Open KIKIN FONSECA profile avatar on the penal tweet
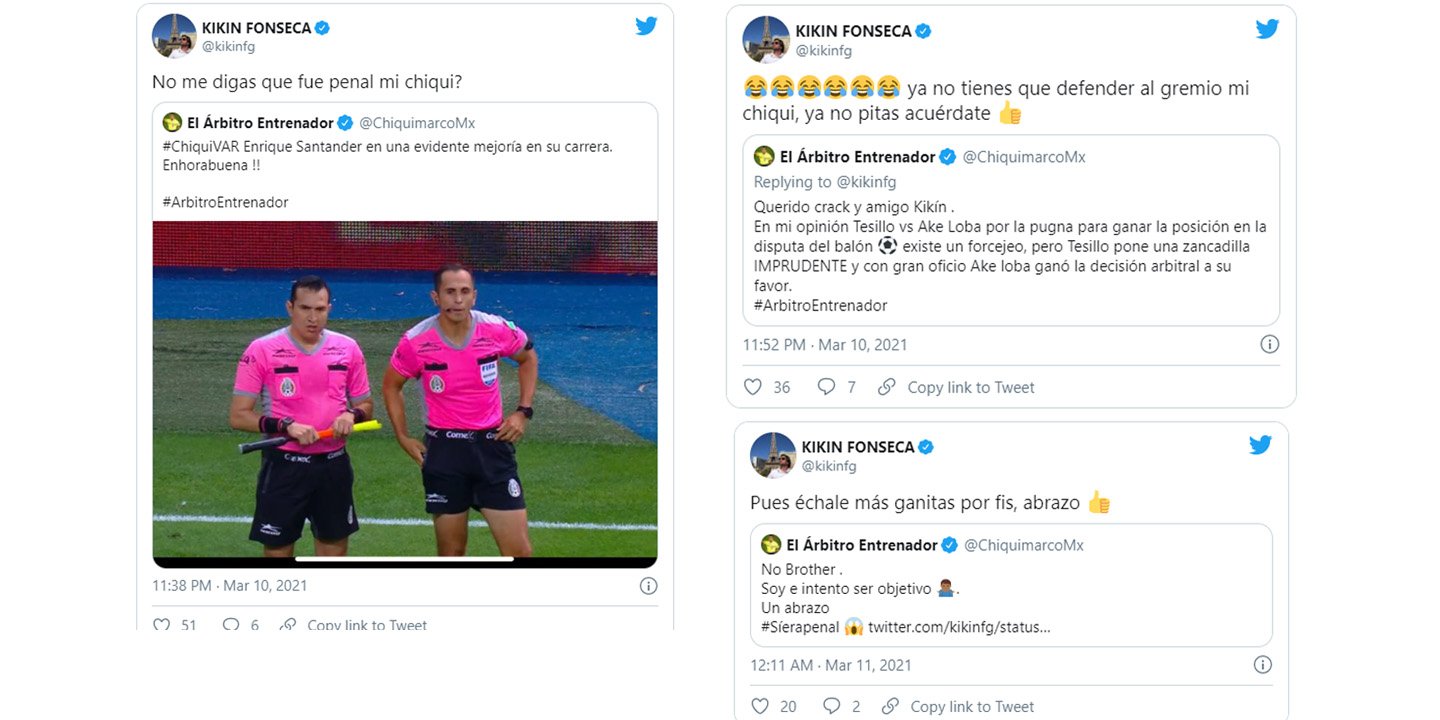This screenshot has width=1440, height=720. (x=174, y=36)
